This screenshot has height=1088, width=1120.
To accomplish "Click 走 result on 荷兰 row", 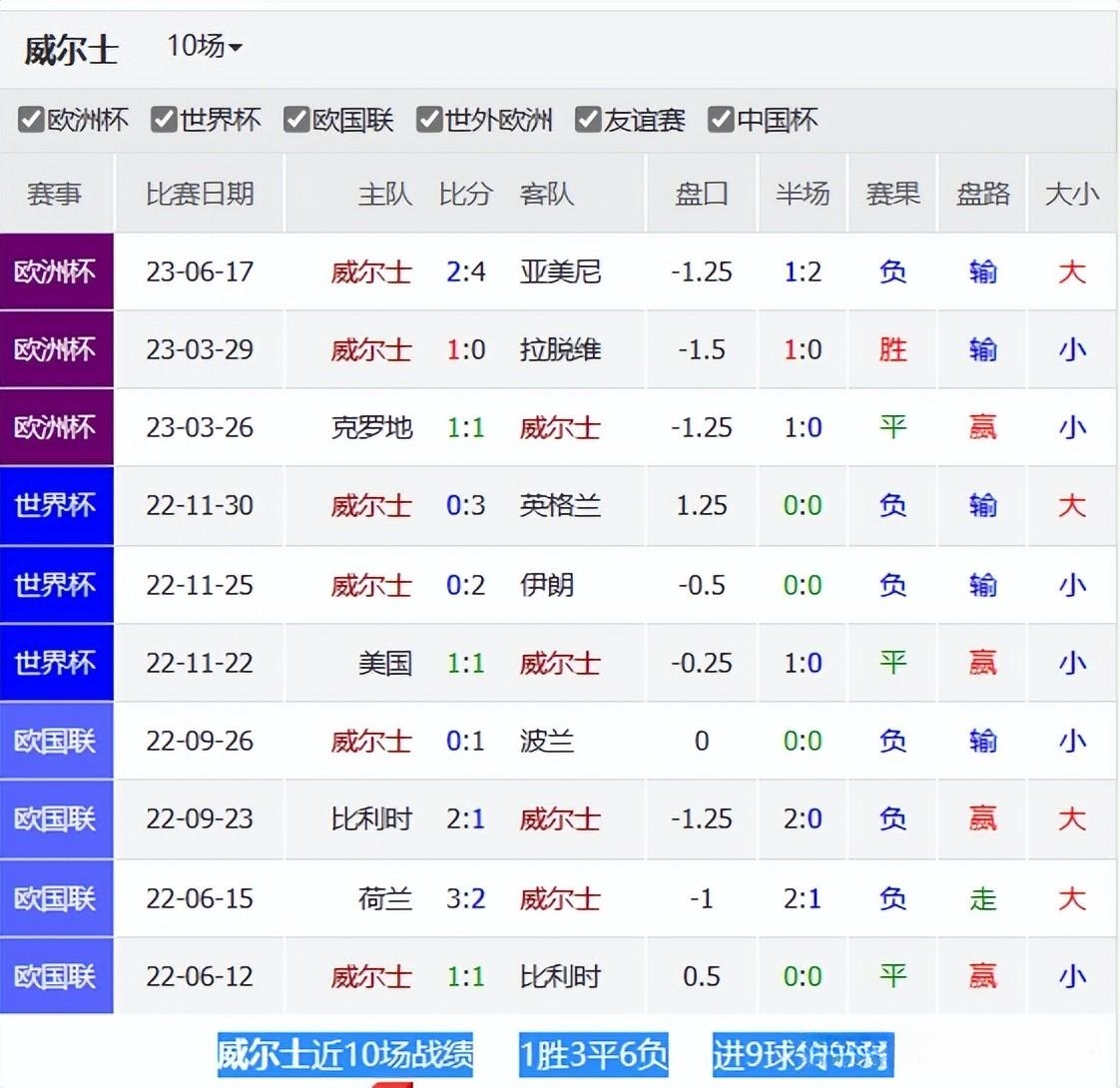I will coord(983,898).
